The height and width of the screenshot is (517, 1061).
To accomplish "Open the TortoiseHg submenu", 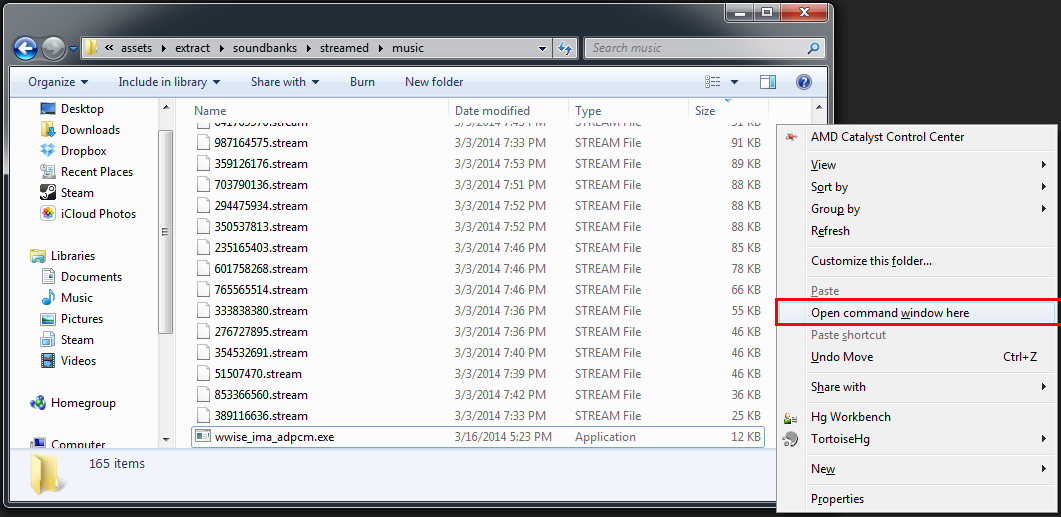I will (x=916, y=439).
